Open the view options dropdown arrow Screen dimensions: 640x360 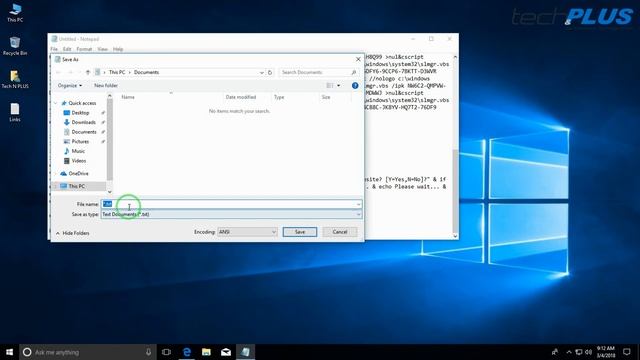[338, 85]
